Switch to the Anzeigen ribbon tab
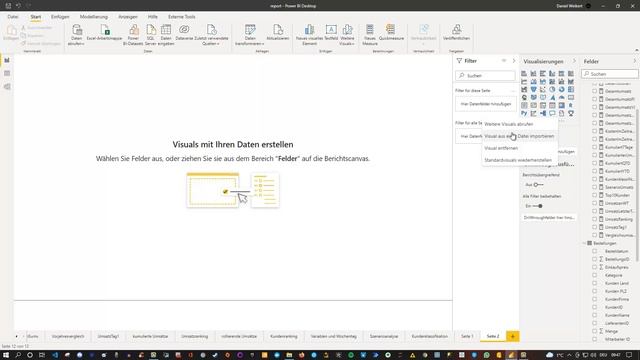The image size is (640, 360). pyautogui.click(x=128, y=17)
